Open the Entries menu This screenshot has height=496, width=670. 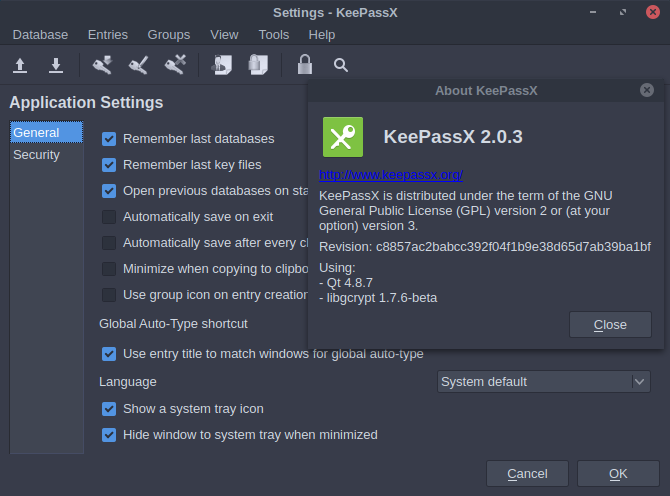click(x=108, y=34)
